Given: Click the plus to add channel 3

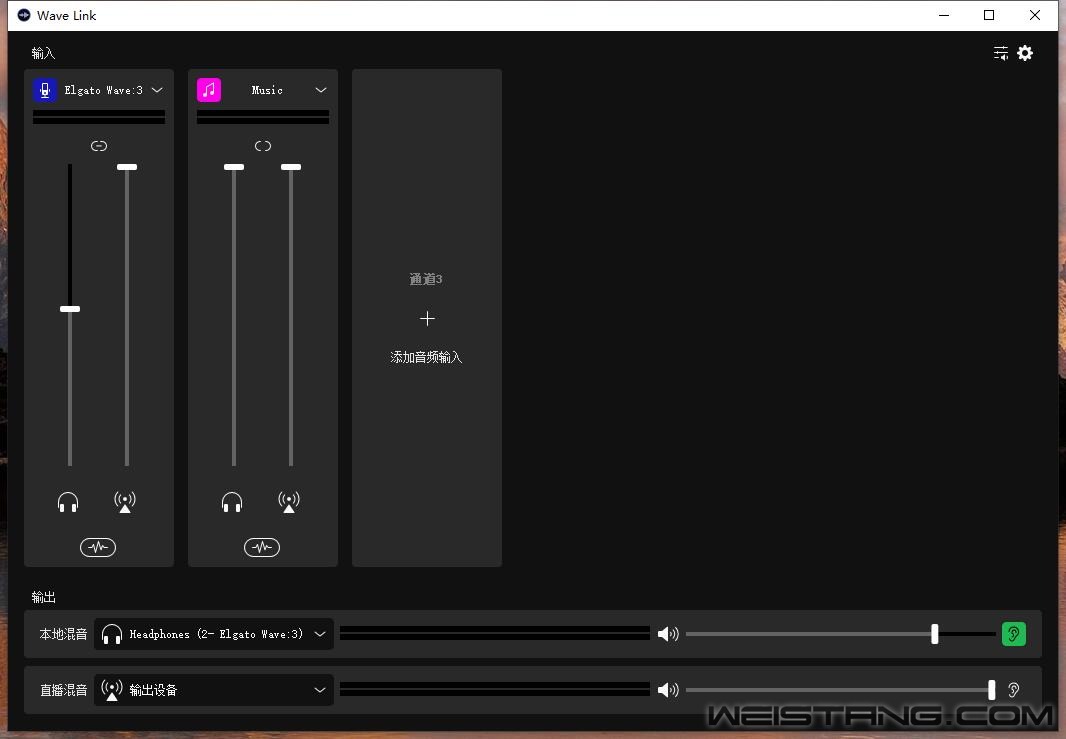Looking at the screenshot, I should [427, 318].
